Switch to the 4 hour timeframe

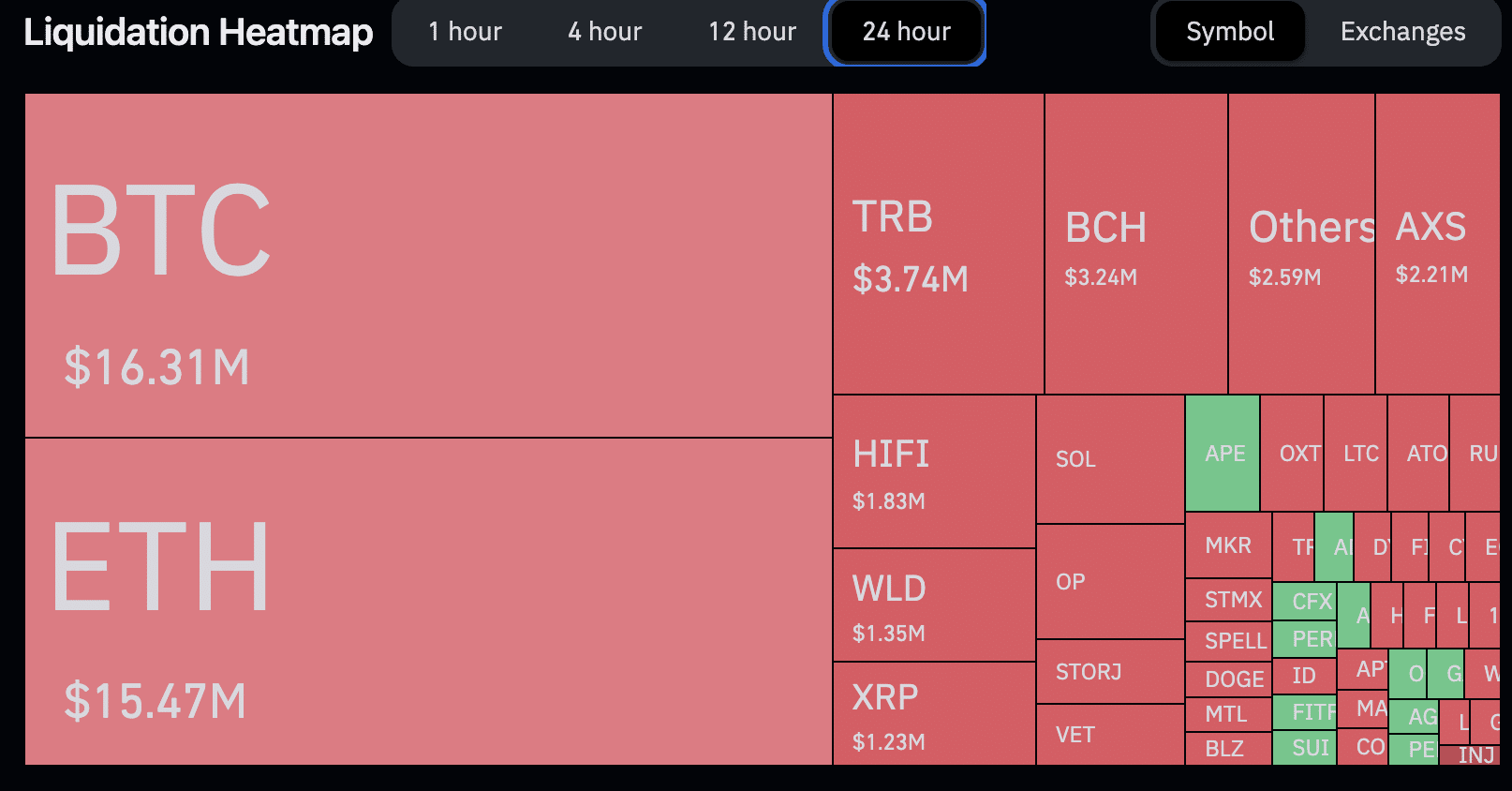[x=604, y=32]
